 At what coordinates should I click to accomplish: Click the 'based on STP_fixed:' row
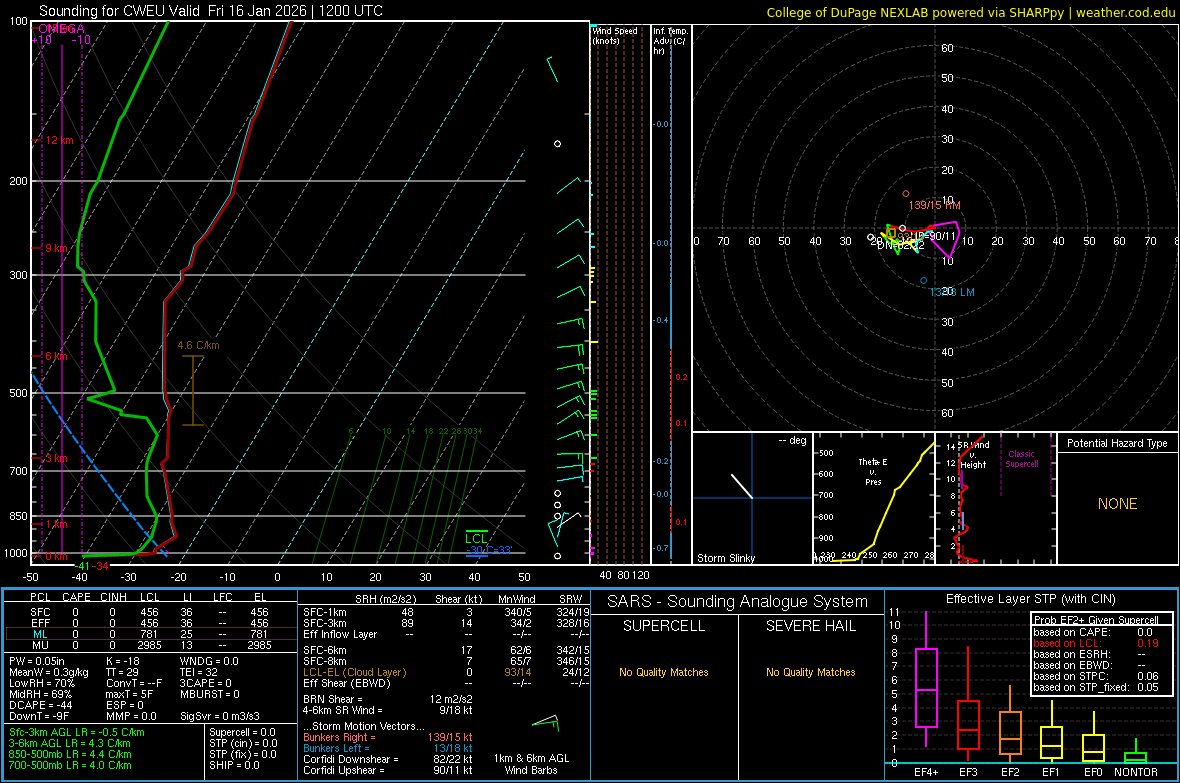point(1096,687)
